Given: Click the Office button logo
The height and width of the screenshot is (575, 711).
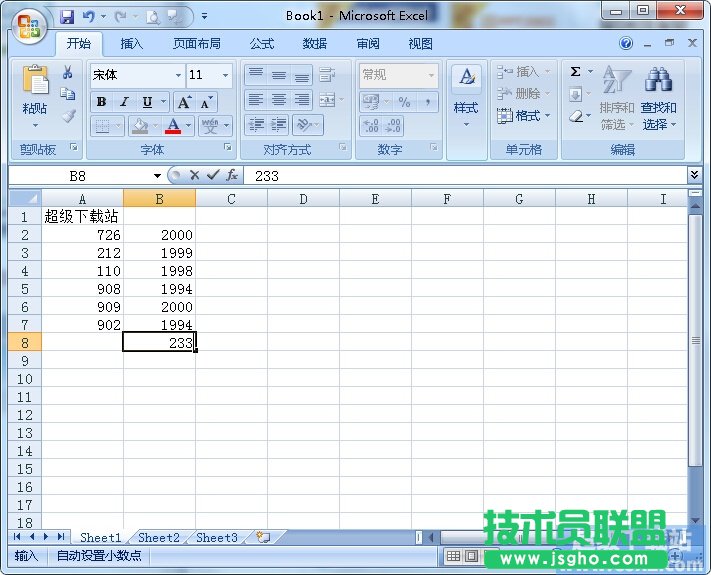Looking at the screenshot, I should (28, 25).
